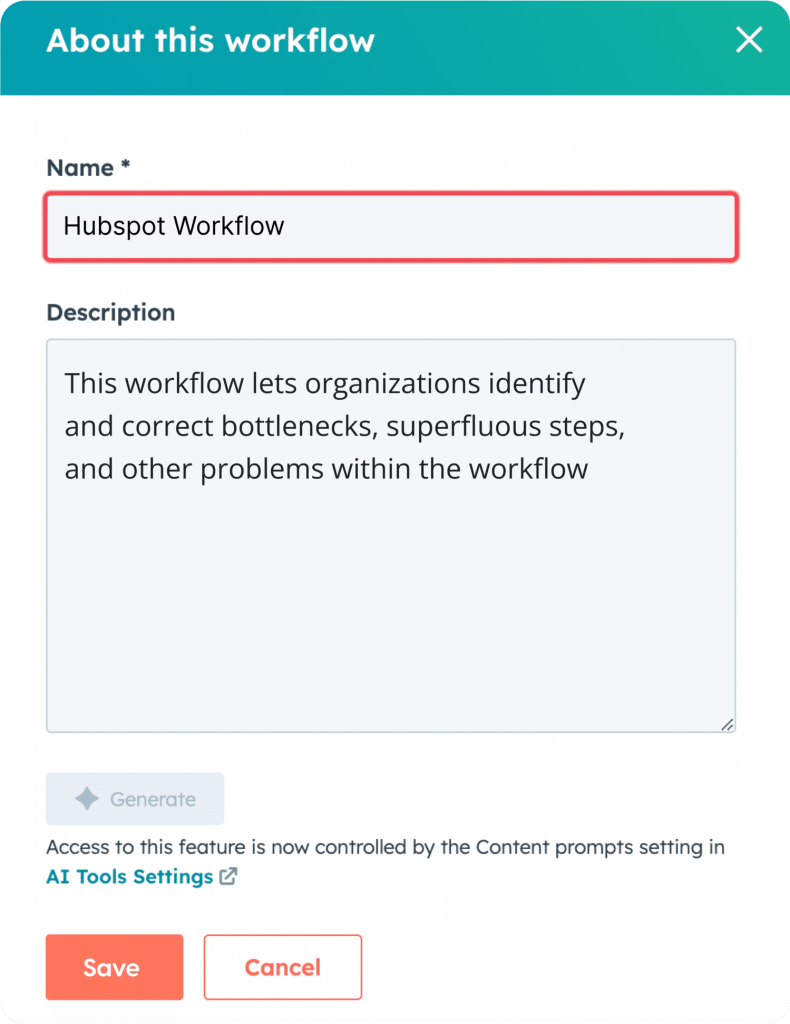The image size is (790, 1024).
Task: Focus the Name input field
Action: [391, 227]
